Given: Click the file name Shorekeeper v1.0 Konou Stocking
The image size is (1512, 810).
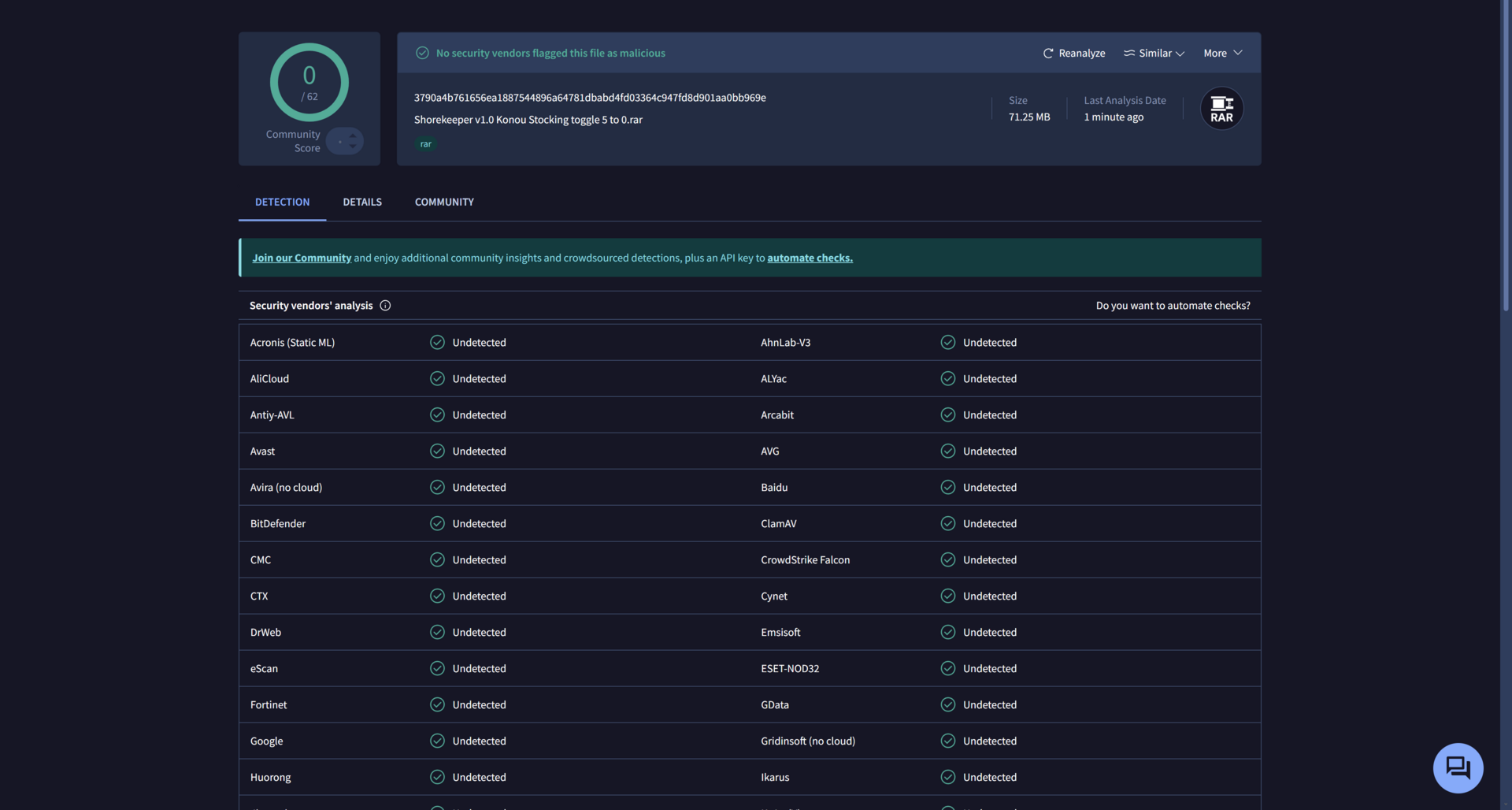Looking at the screenshot, I should coord(528,120).
